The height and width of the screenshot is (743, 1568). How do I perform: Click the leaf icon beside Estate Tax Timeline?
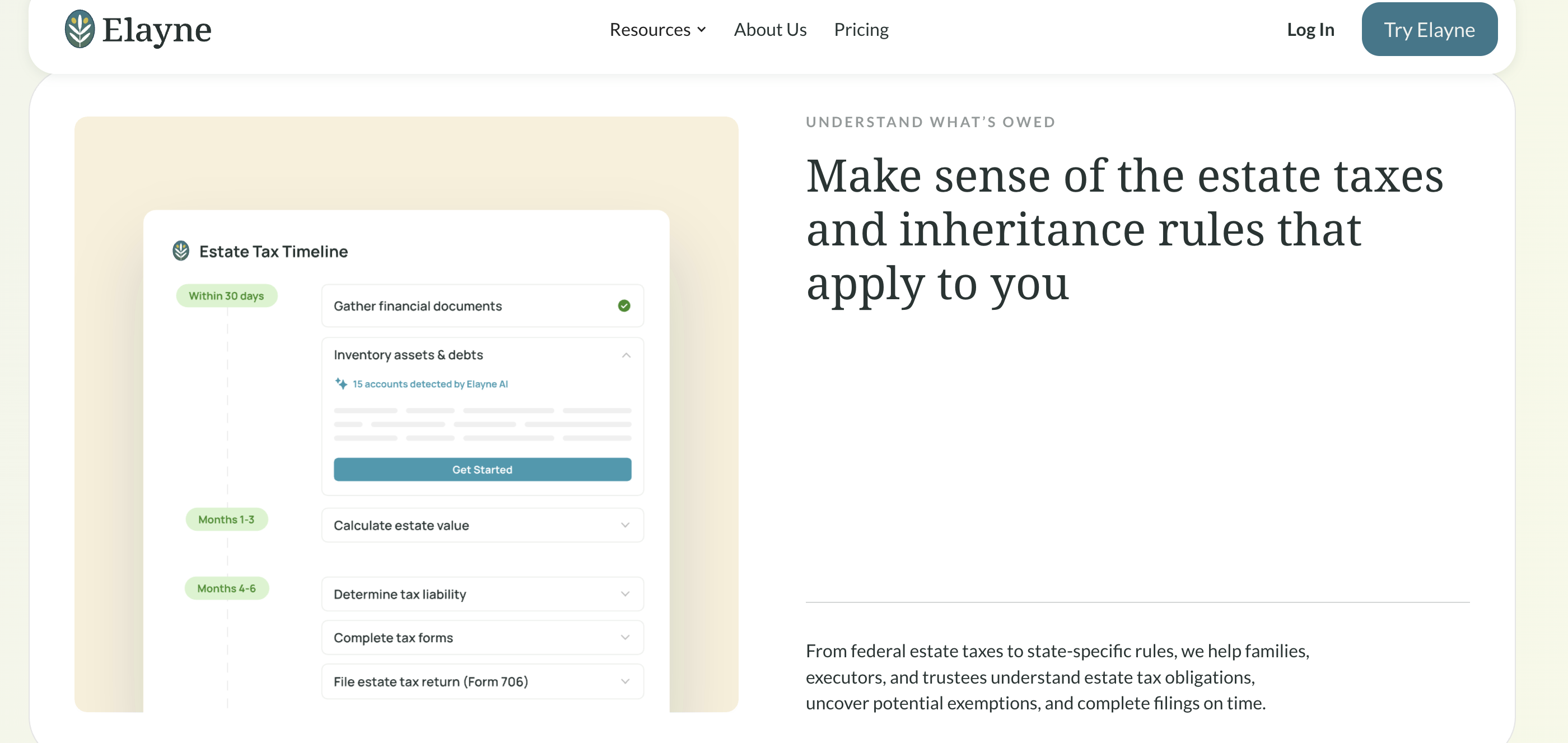coord(181,250)
